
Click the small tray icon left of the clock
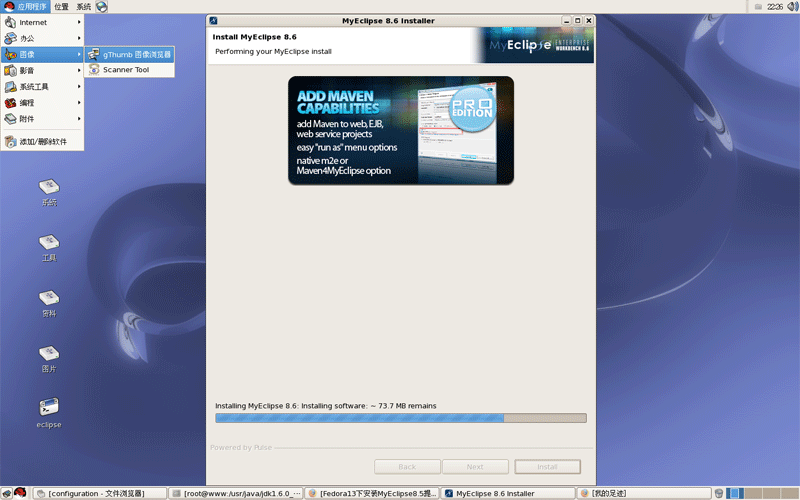[x=758, y=7]
